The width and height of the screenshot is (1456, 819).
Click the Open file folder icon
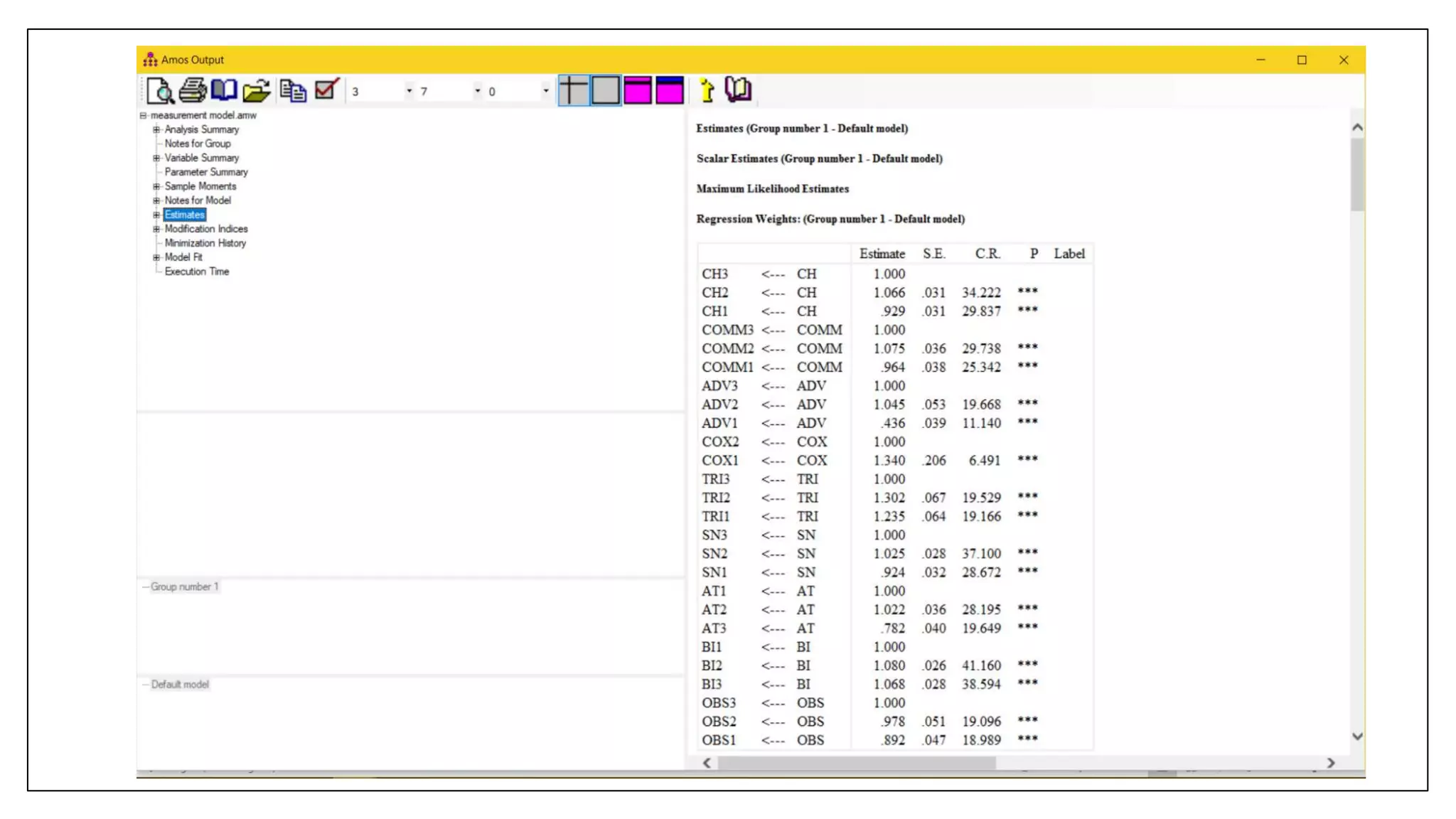256,90
